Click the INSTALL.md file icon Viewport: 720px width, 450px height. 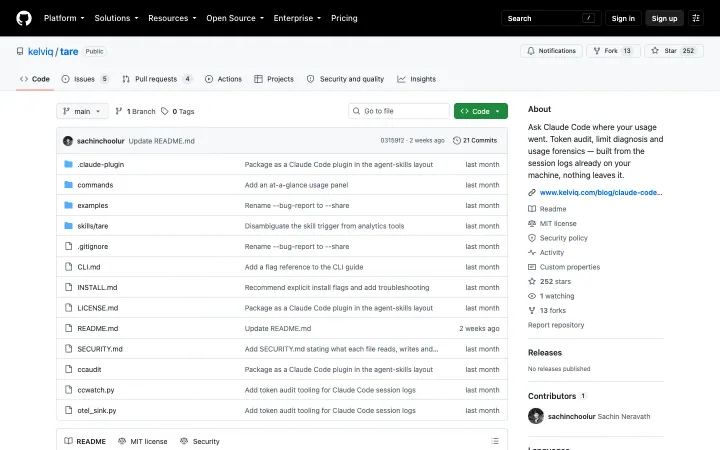[x=68, y=287]
